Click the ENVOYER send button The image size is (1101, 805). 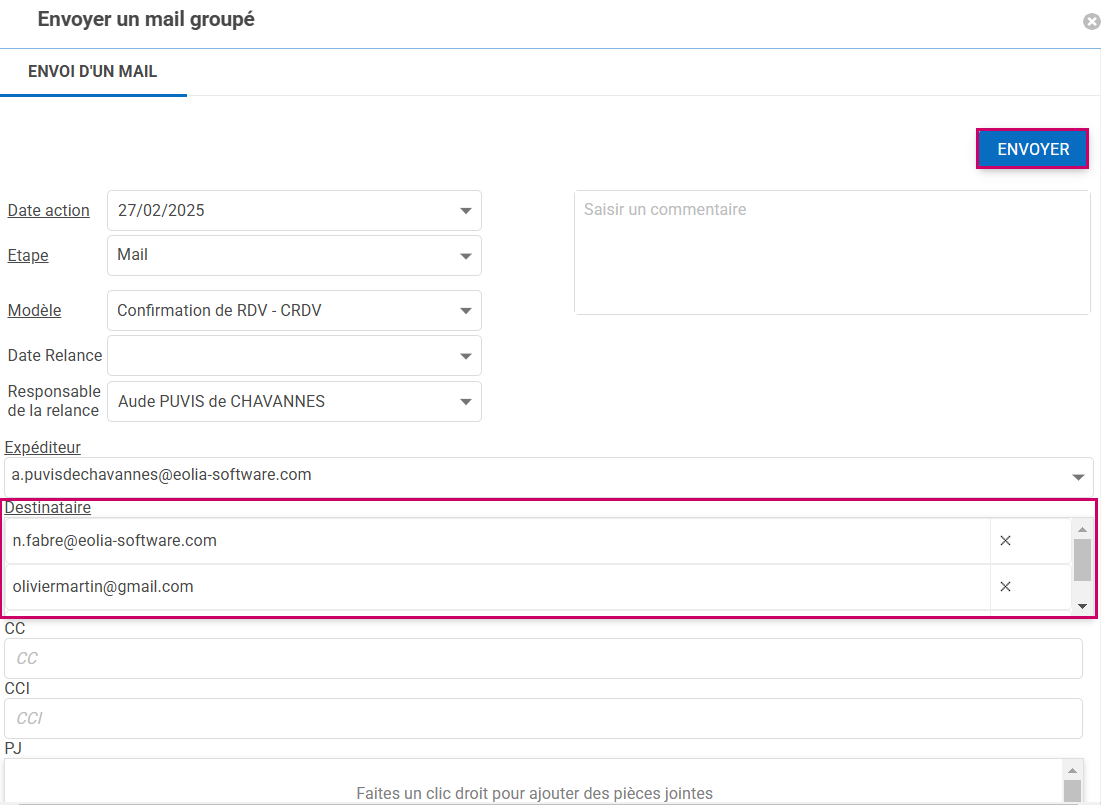pos(1032,149)
